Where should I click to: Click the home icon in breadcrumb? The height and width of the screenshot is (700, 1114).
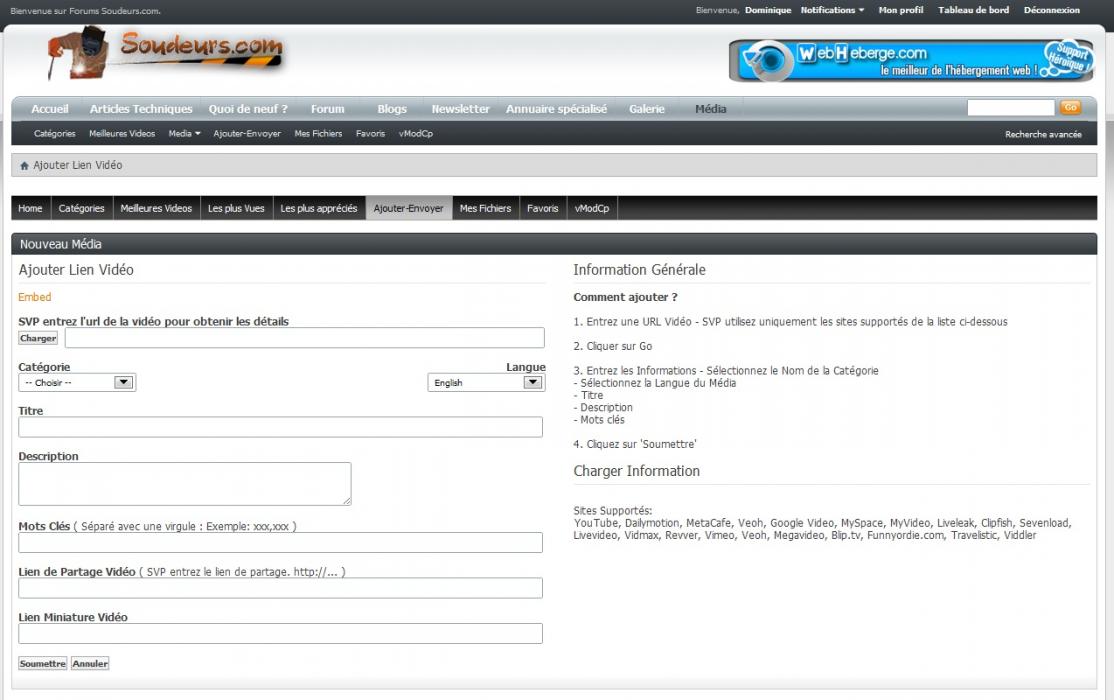24,166
